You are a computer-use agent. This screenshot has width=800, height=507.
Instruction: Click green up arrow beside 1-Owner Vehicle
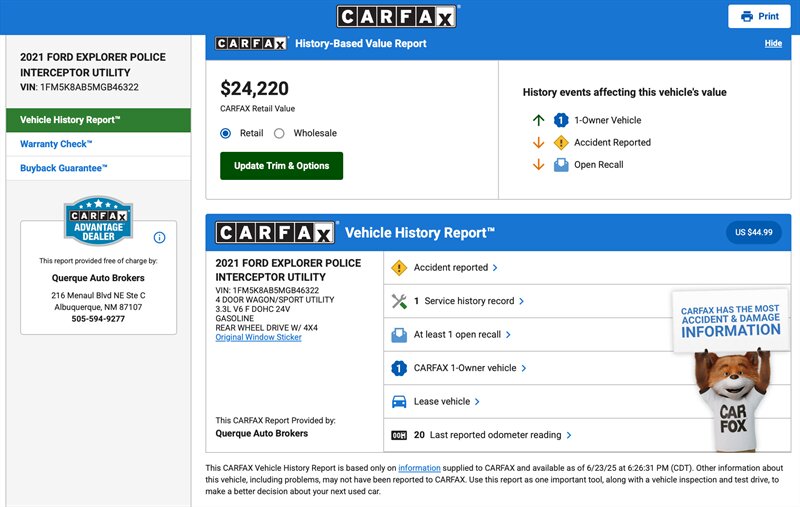(538, 120)
